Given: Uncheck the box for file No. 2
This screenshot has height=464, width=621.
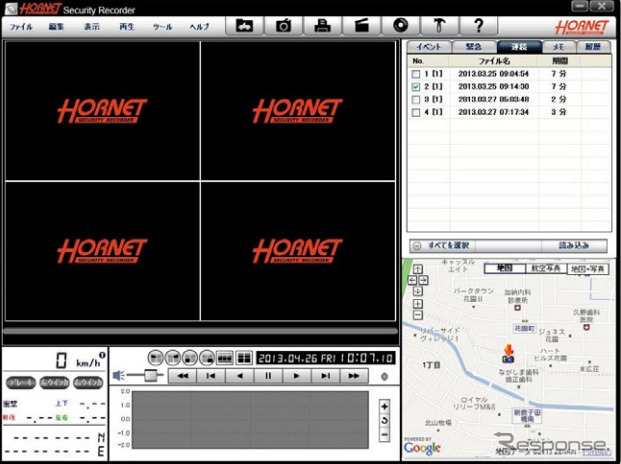Looking at the screenshot, I should click(416, 87).
